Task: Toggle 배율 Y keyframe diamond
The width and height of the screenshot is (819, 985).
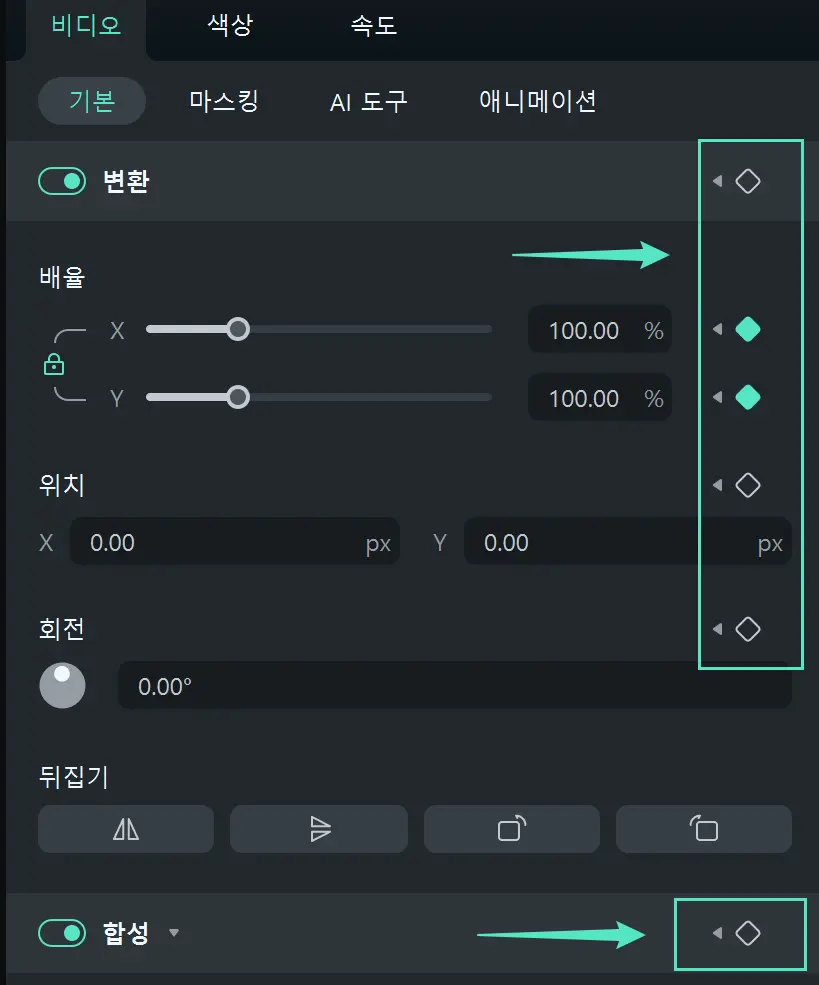Action: 747,397
